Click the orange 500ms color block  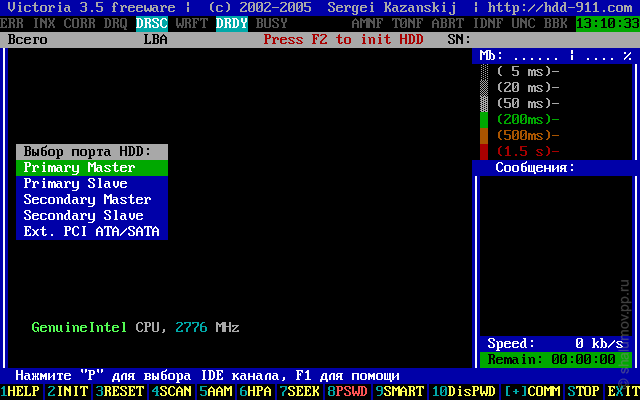click(x=484, y=136)
